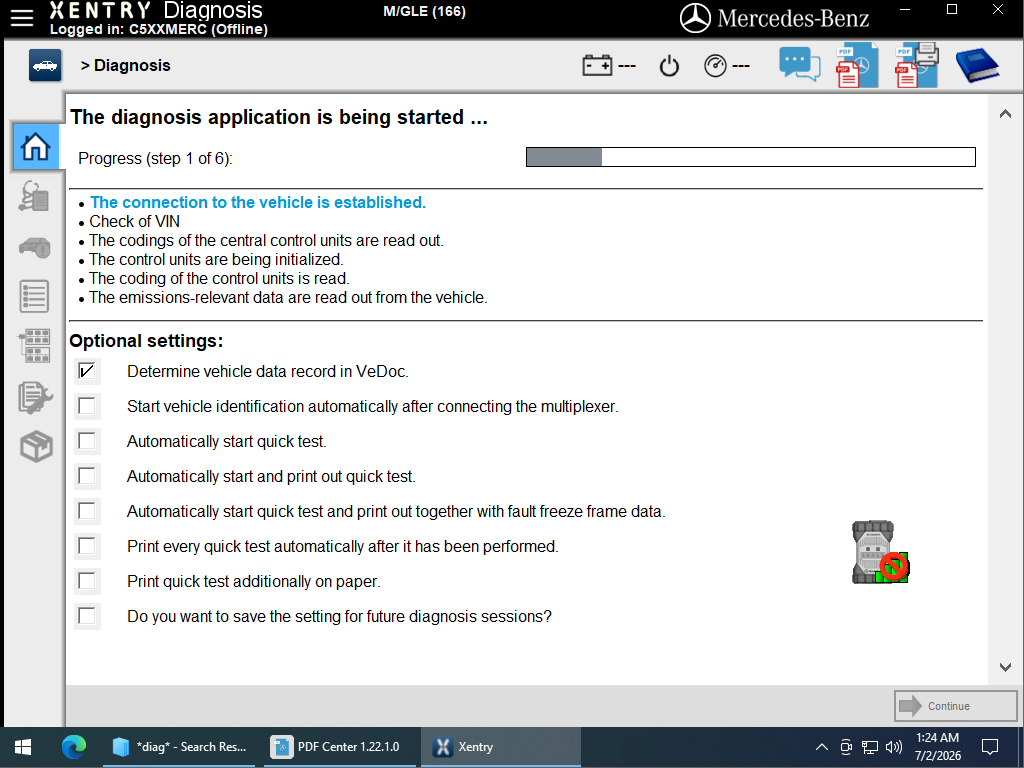Switch to diag Search Results taskbar window
The height and width of the screenshot is (768, 1024).
[180, 747]
